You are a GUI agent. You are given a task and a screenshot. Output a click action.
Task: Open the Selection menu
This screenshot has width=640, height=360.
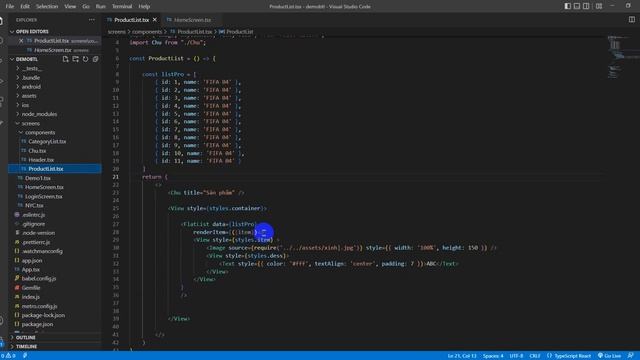coord(47,6)
